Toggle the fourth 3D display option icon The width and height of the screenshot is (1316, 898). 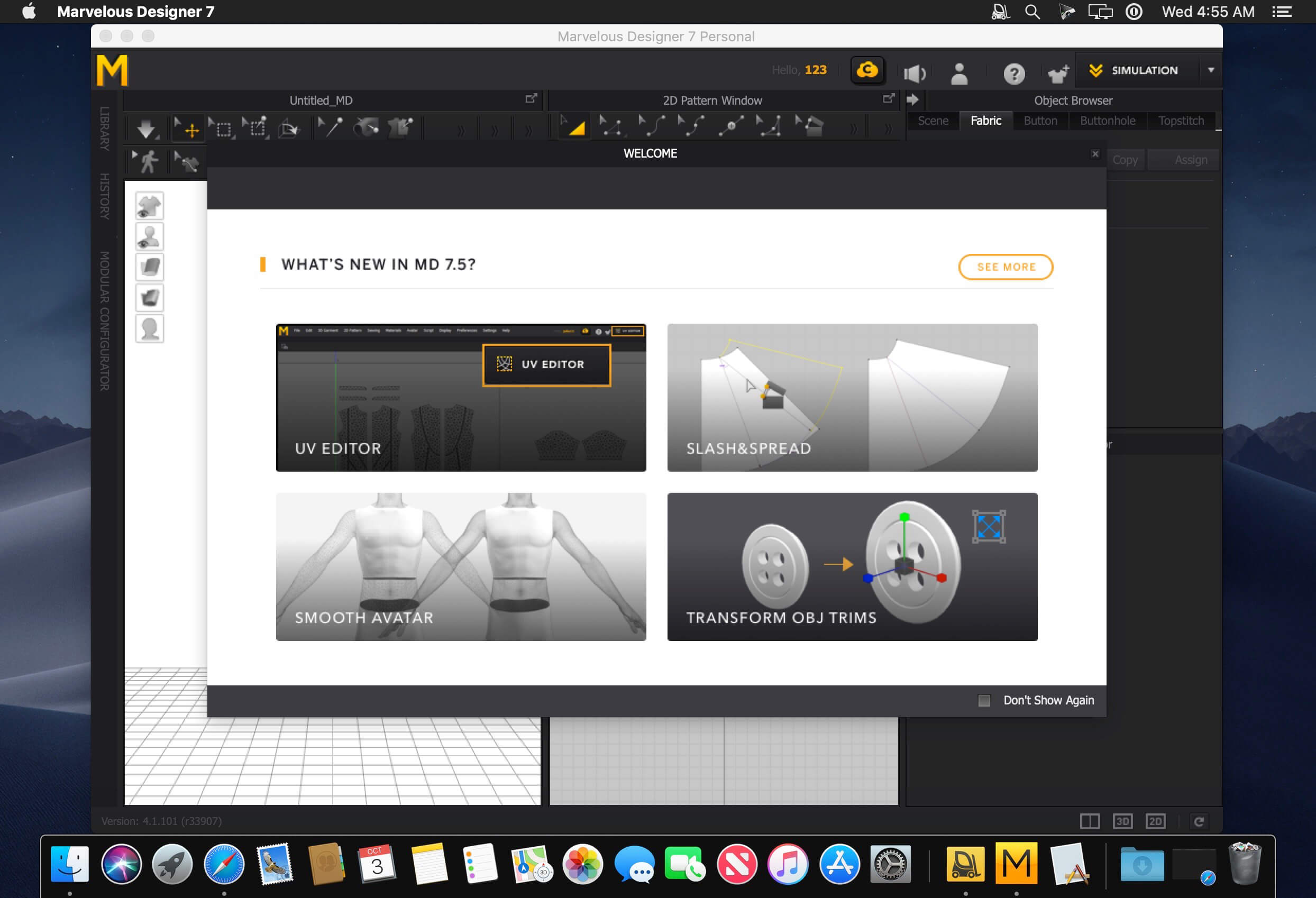coord(150,298)
